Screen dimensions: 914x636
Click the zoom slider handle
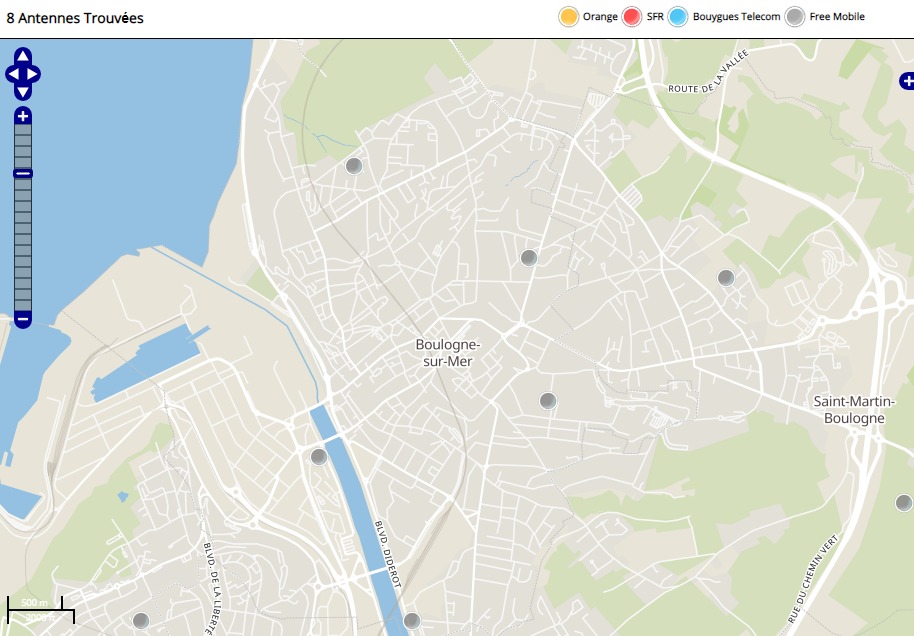click(23, 174)
